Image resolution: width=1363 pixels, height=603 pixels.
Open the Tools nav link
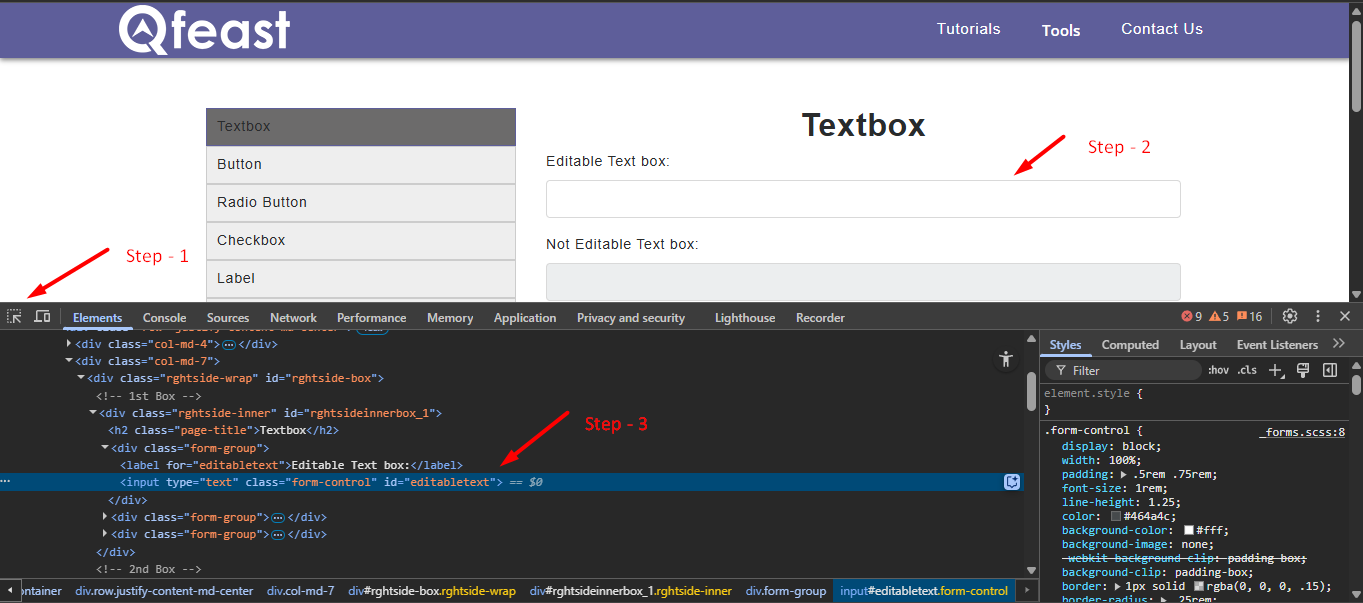1061,30
